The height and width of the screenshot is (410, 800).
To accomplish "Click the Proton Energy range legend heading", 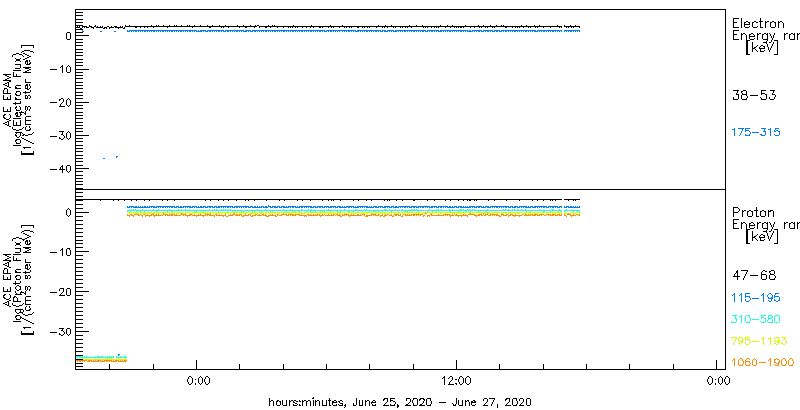I will (x=765, y=219).
